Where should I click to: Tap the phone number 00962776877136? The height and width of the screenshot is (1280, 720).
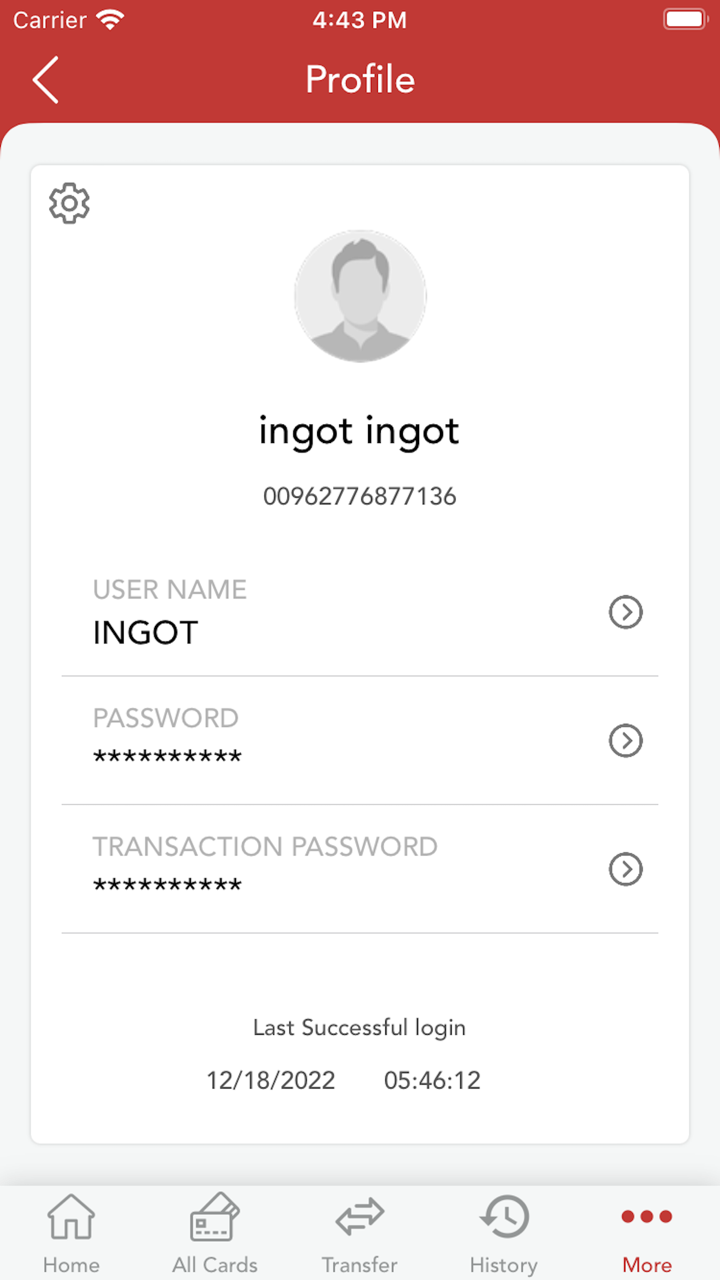tap(360, 496)
